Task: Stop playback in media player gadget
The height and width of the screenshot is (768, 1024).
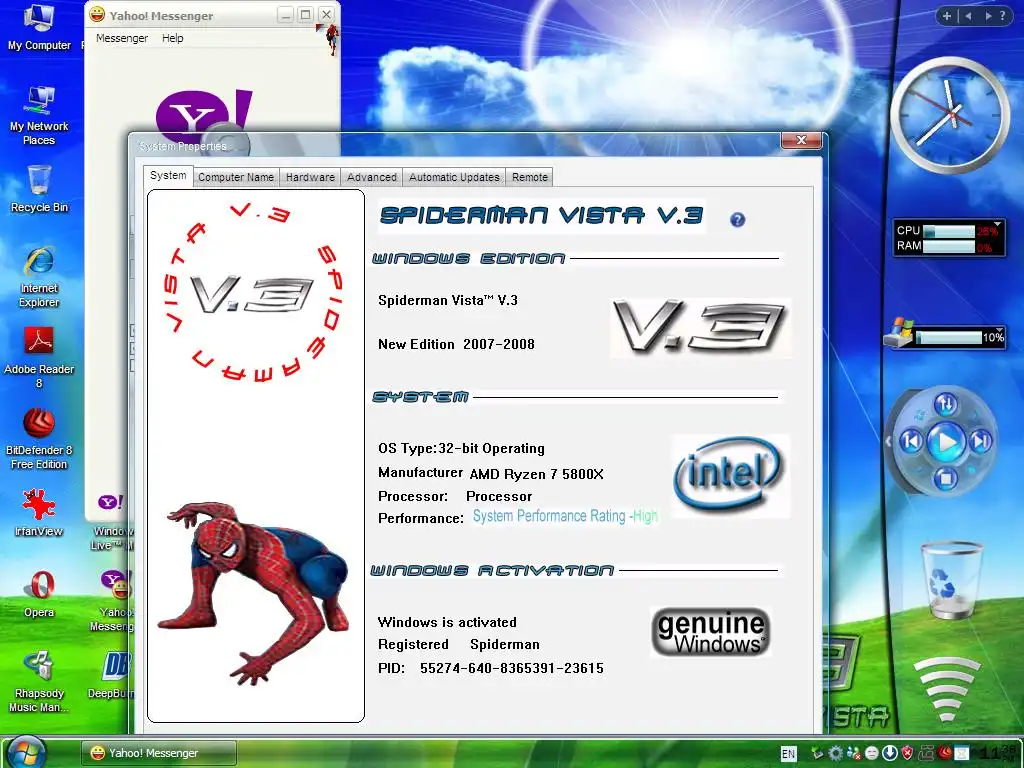Action: pos(945,478)
